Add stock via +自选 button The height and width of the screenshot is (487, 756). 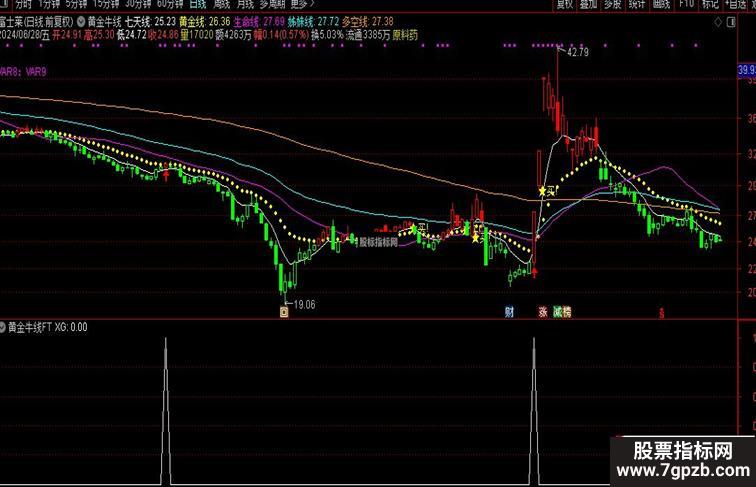coord(735,4)
